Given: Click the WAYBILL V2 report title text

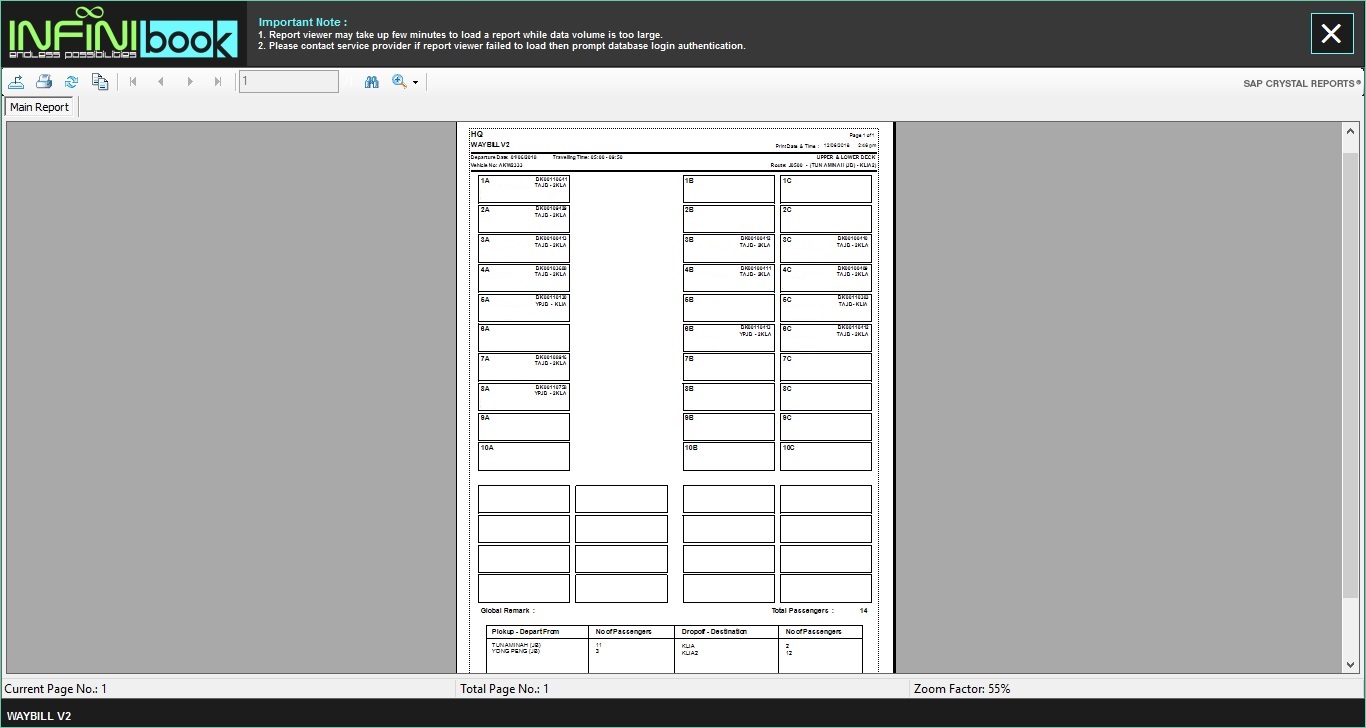Looking at the screenshot, I should pos(490,144).
